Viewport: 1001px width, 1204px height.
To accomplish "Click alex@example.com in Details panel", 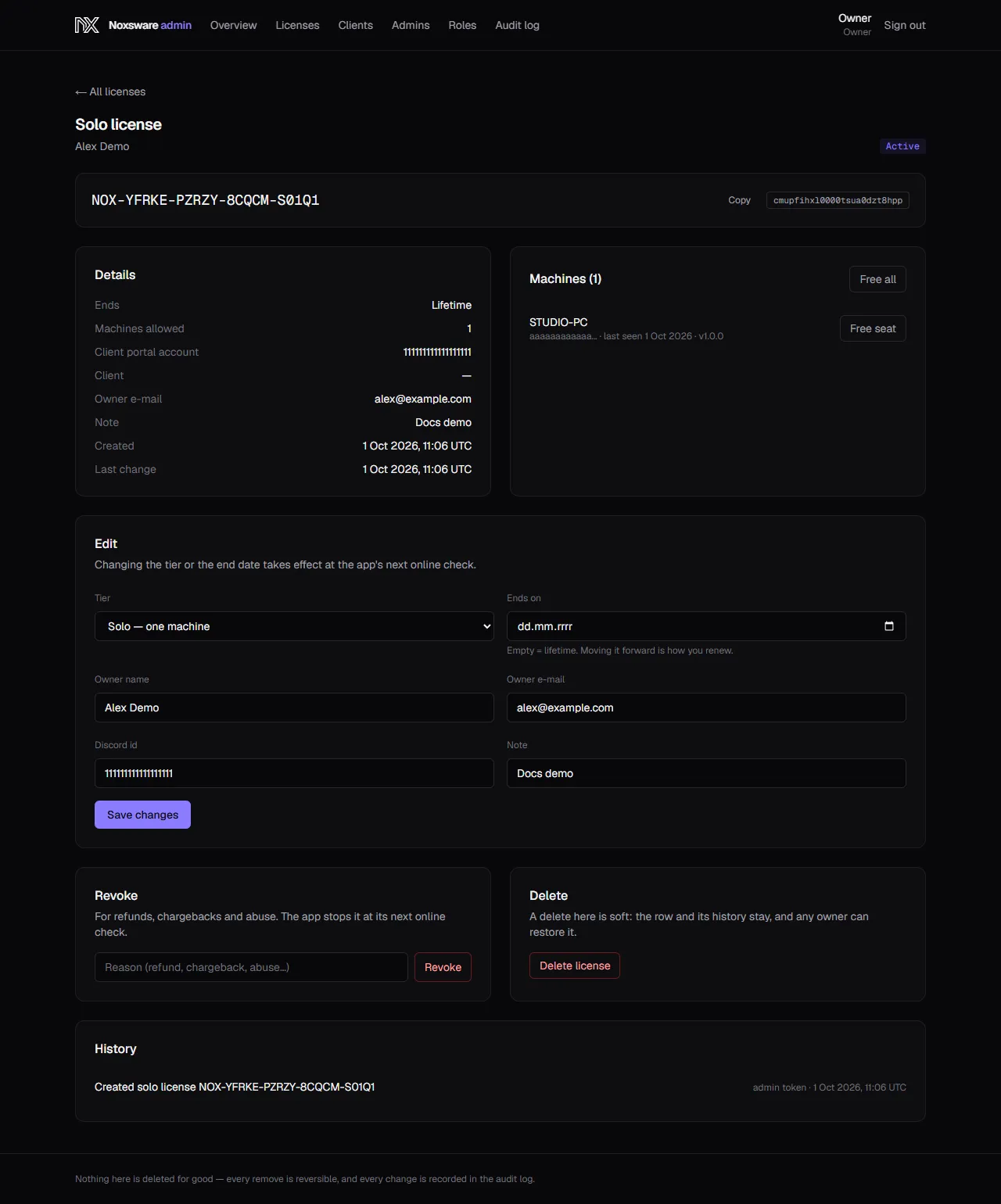I will click(423, 399).
